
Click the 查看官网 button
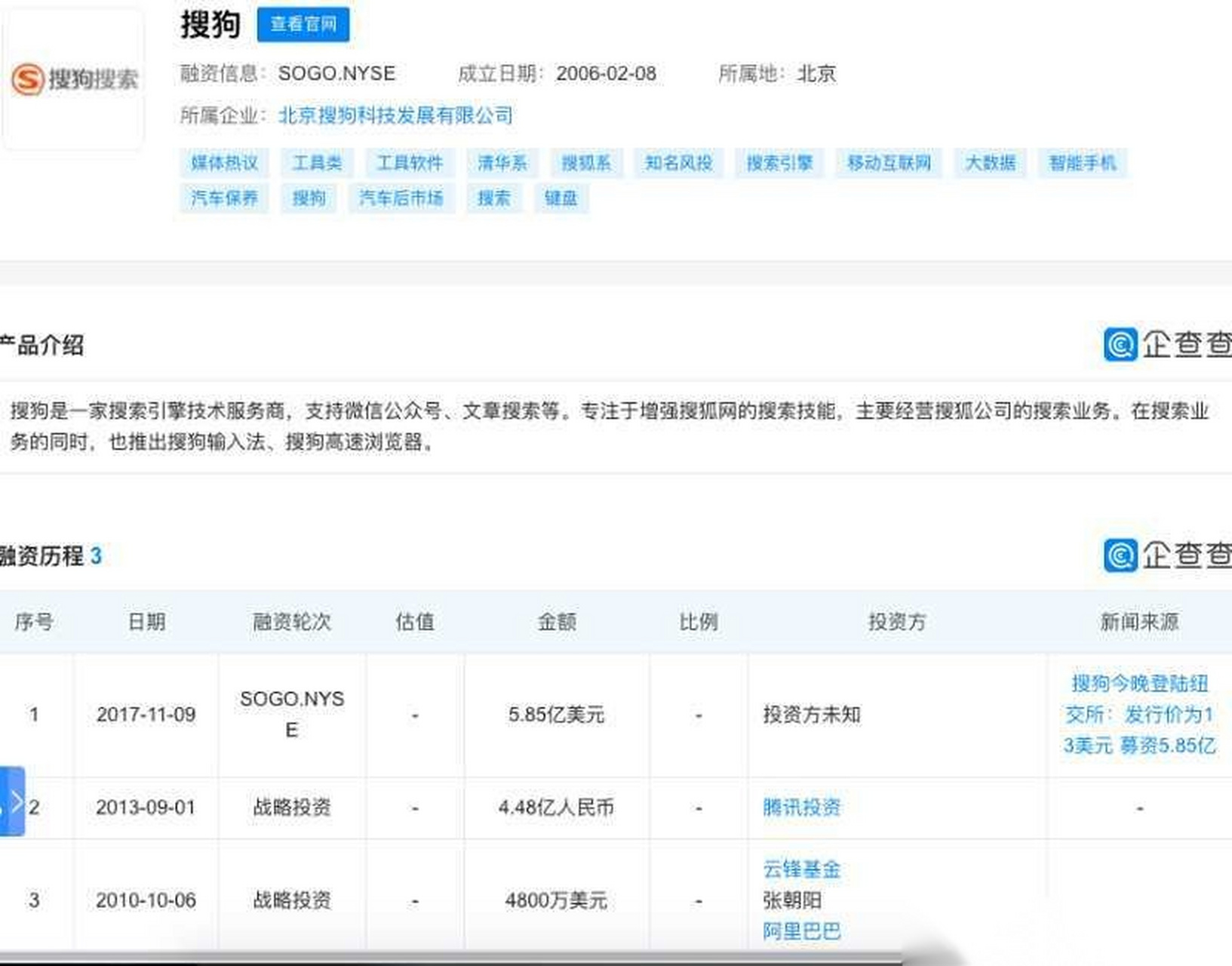tap(303, 25)
